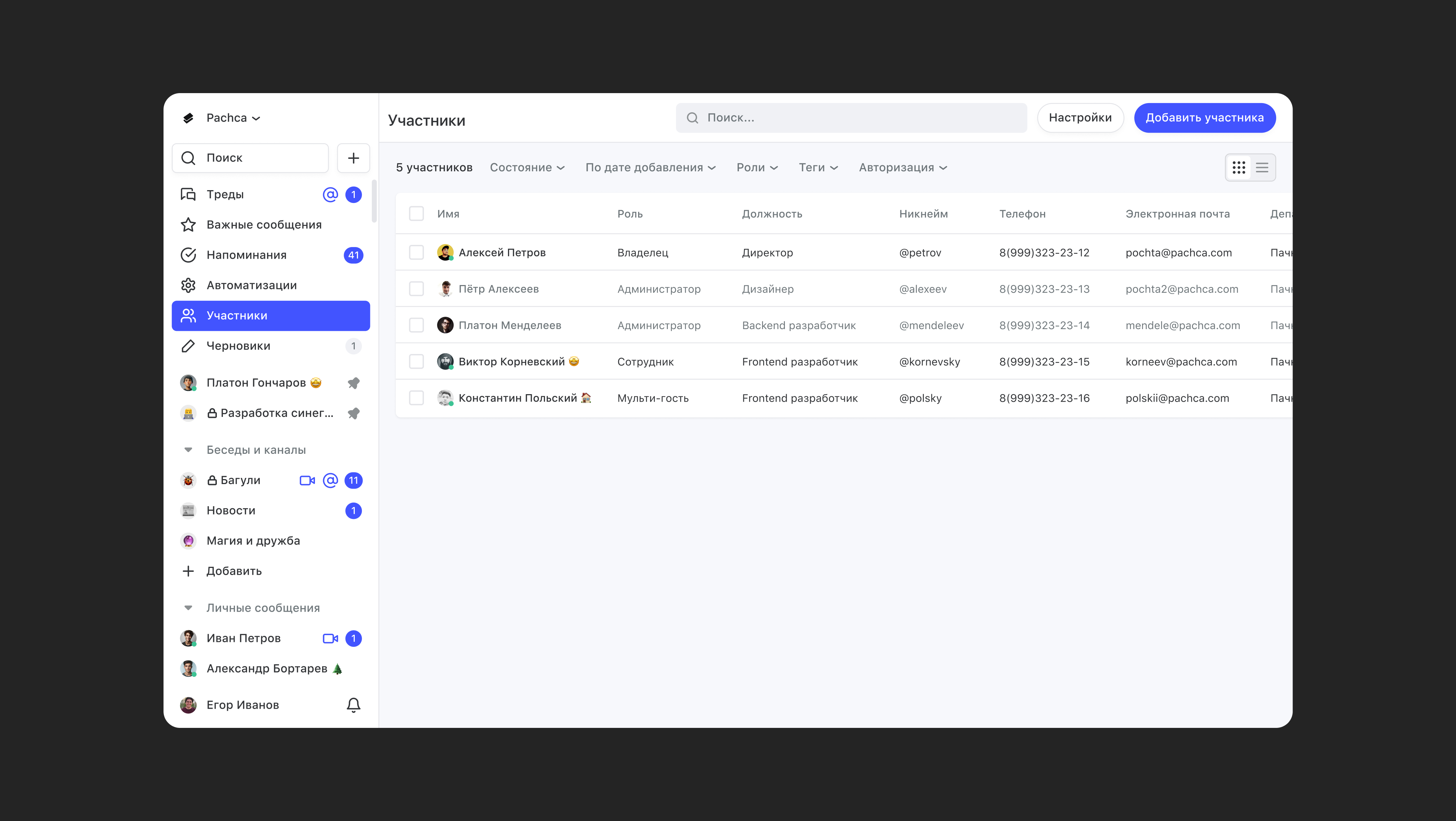Image resolution: width=1456 pixels, height=821 pixels.
Task: Expand the Роли filter dropdown
Action: coord(757,168)
